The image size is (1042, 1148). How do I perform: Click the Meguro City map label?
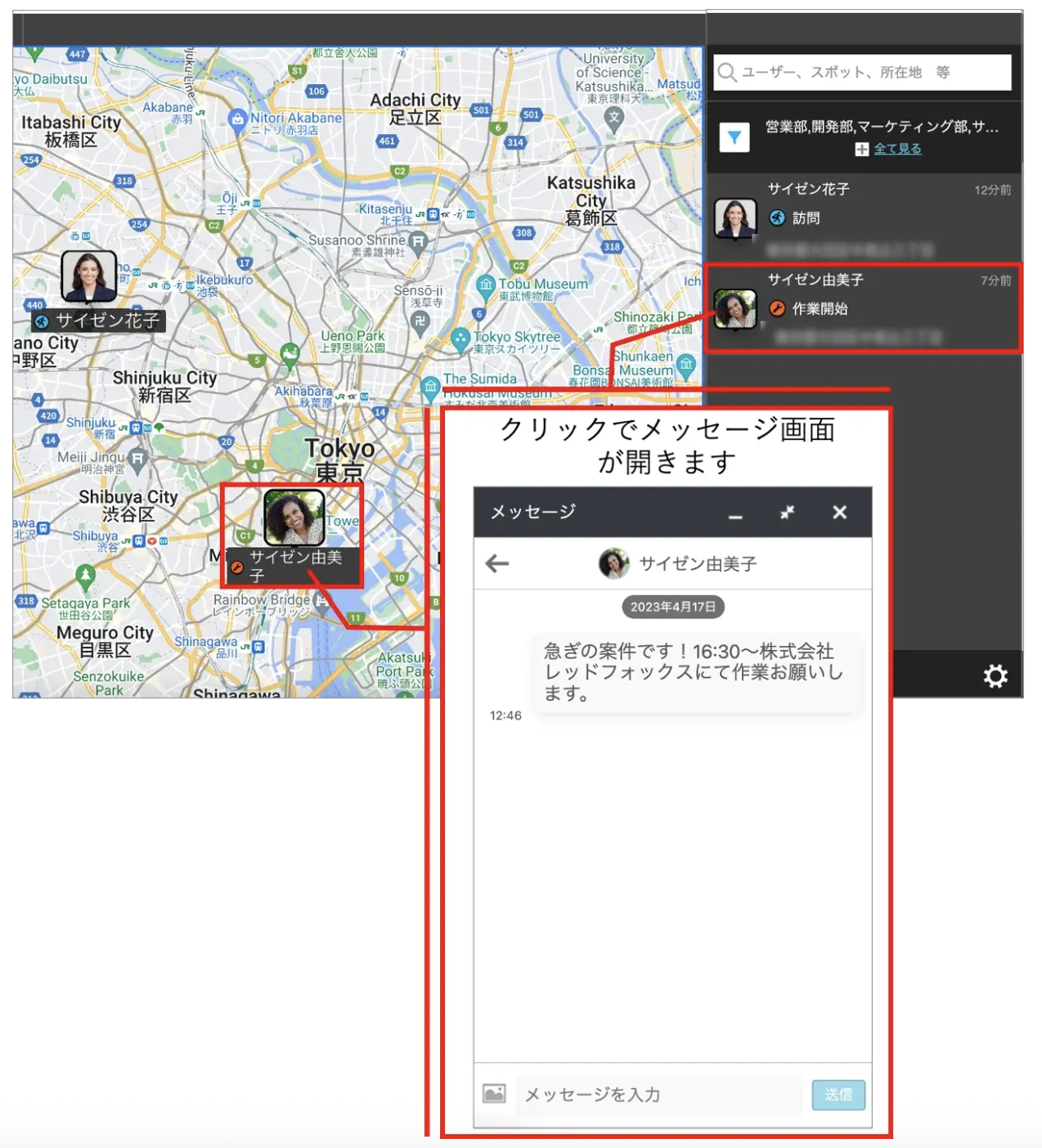105,641
